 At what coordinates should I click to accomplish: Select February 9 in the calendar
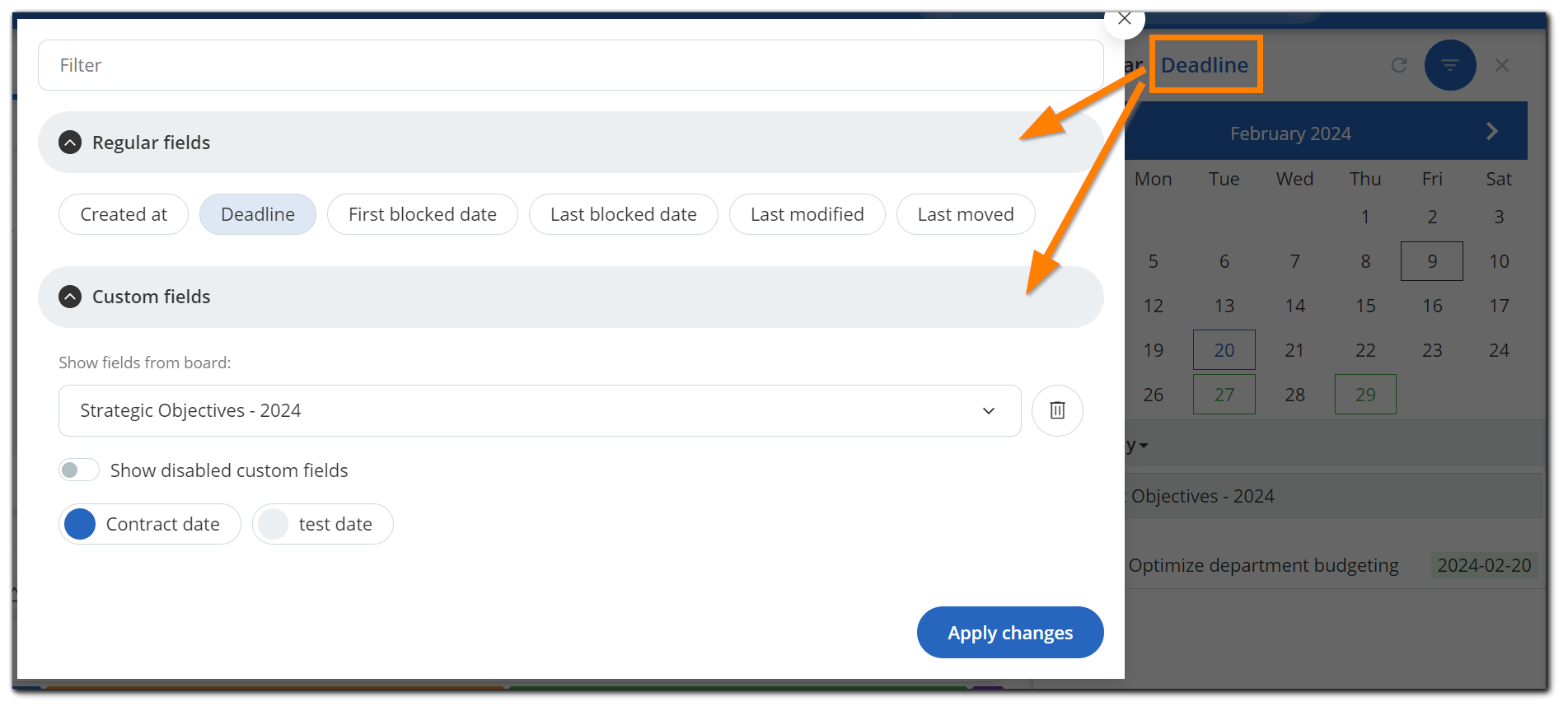coord(1432,261)
